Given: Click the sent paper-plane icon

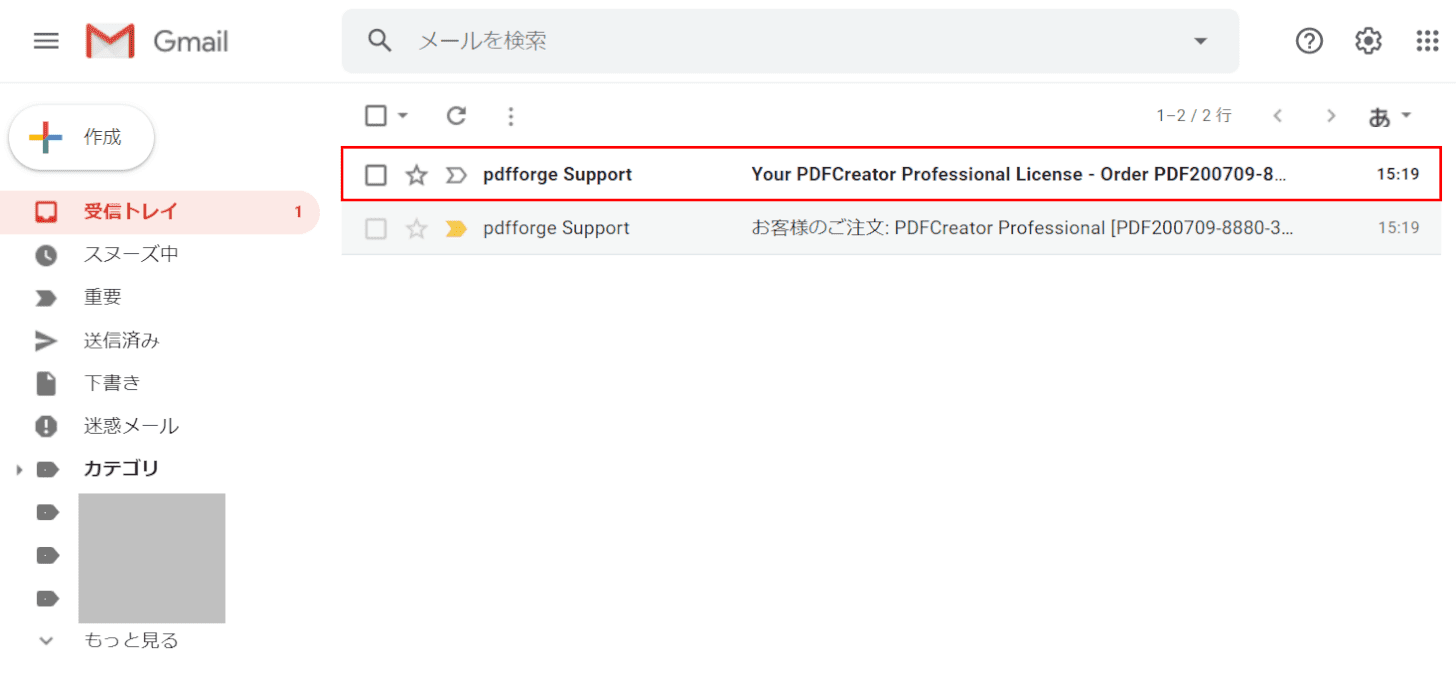Looking at the screenshot, I should coord(46,341).
